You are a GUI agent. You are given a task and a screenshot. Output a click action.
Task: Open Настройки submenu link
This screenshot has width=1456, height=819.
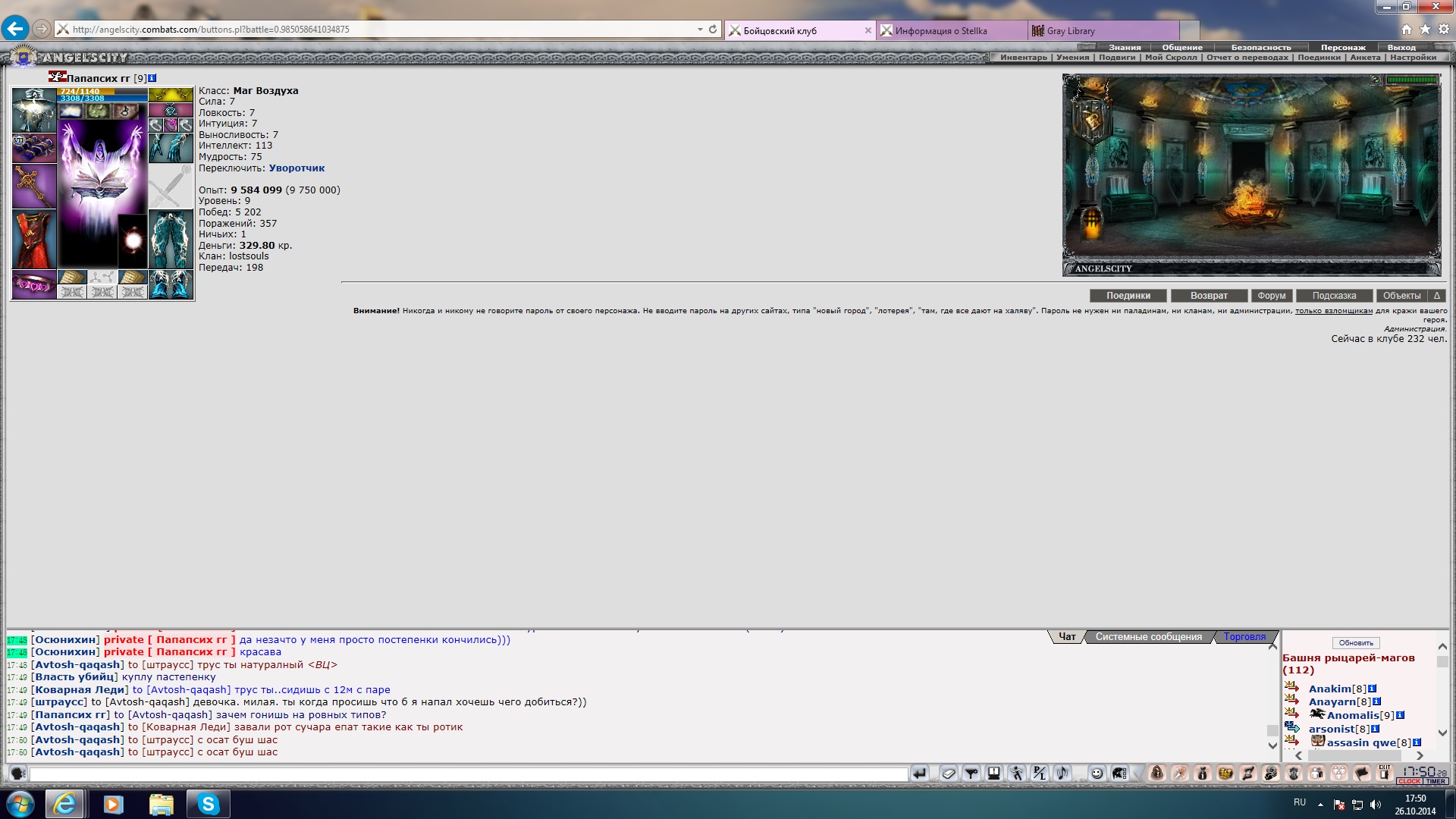[x=1413, y=57]
